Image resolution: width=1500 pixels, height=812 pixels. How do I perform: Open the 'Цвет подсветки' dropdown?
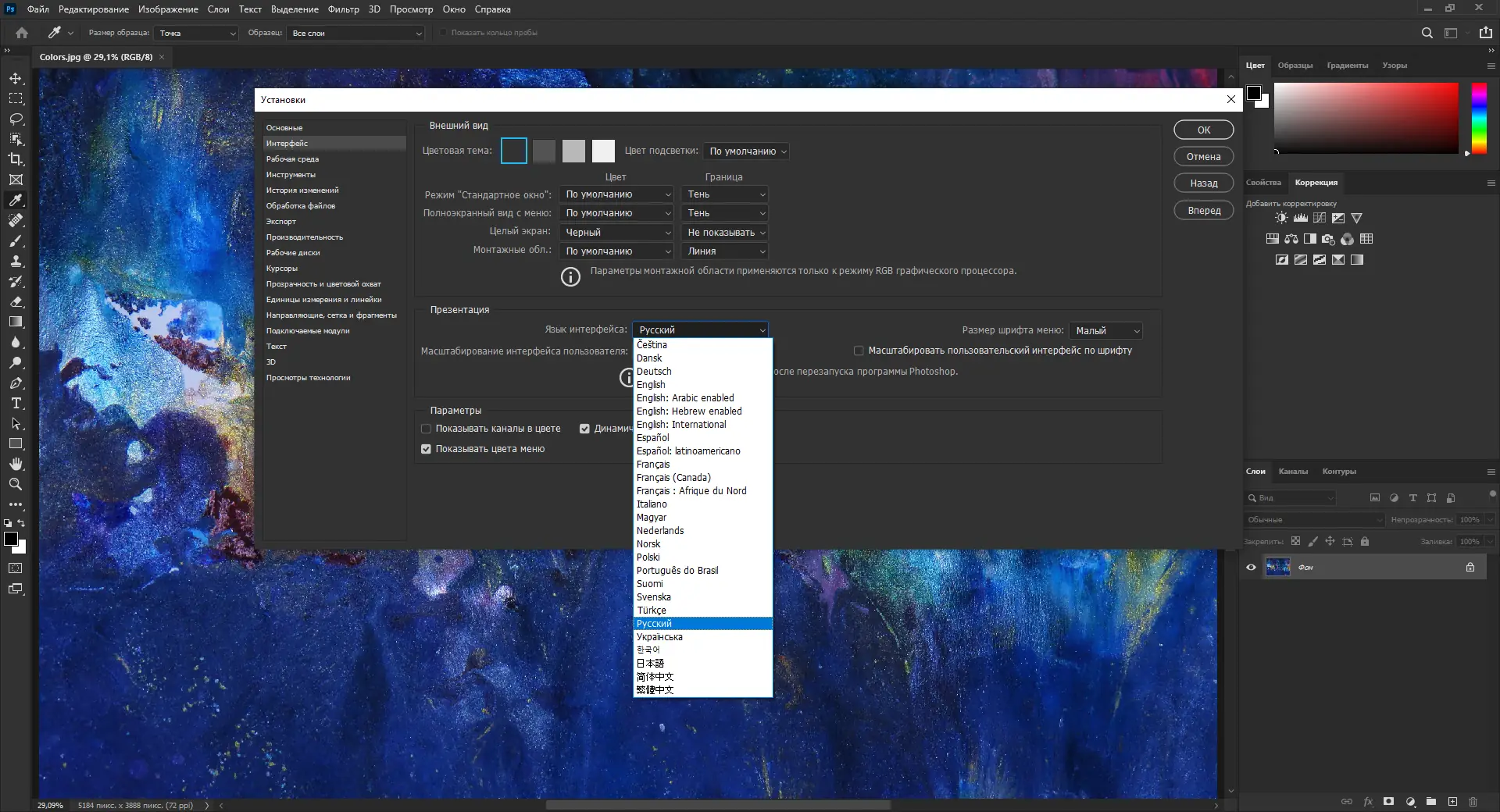tap(745, 151)
